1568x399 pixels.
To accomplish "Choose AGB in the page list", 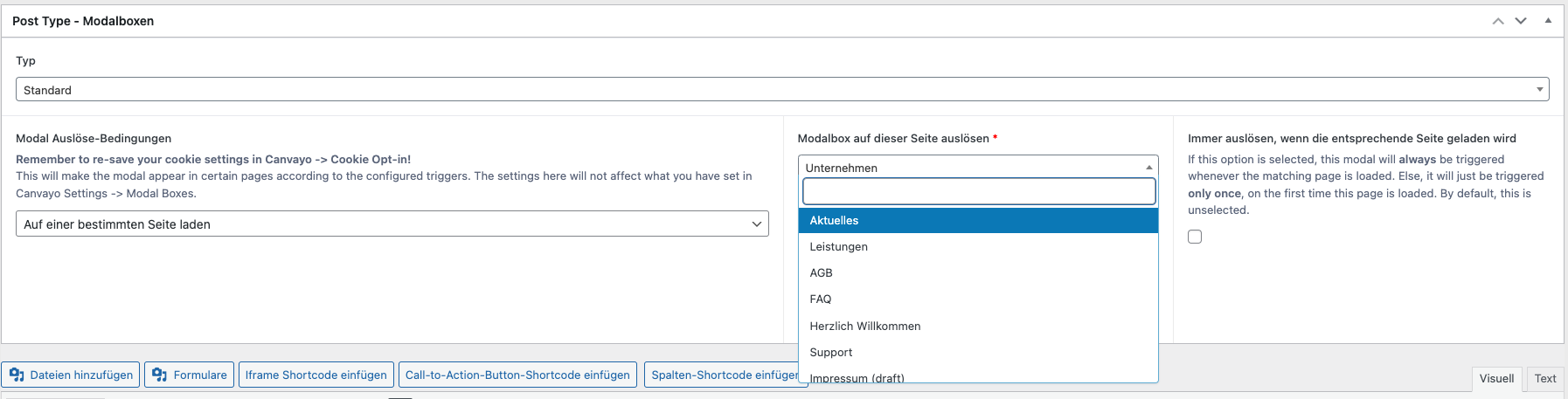I will point(977,273).
